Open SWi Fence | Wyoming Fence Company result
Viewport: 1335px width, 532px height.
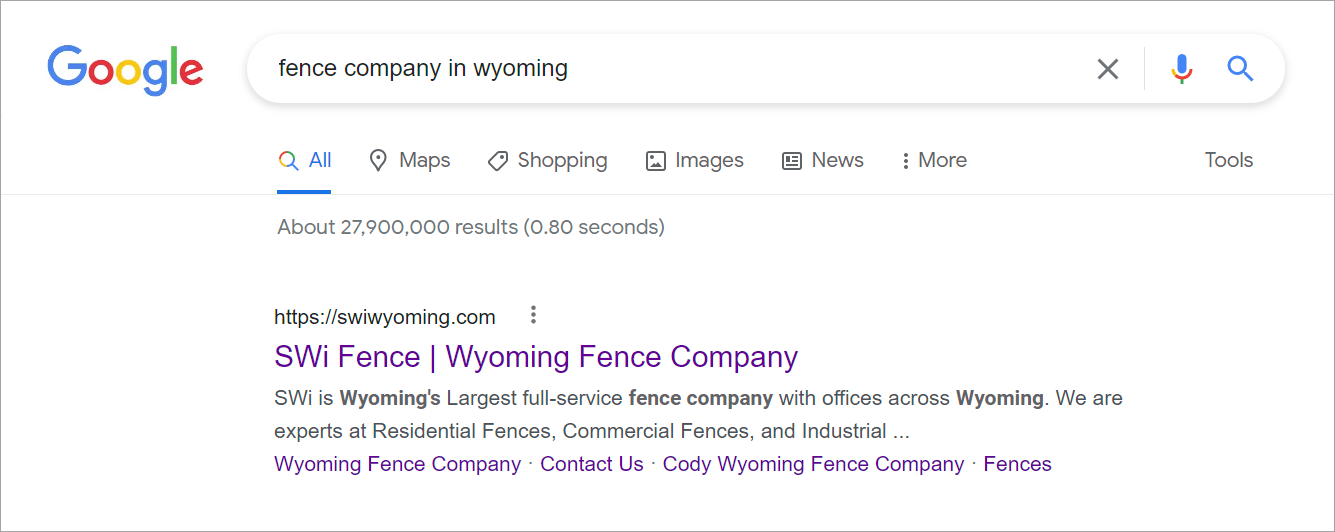[x=535, y=357]
